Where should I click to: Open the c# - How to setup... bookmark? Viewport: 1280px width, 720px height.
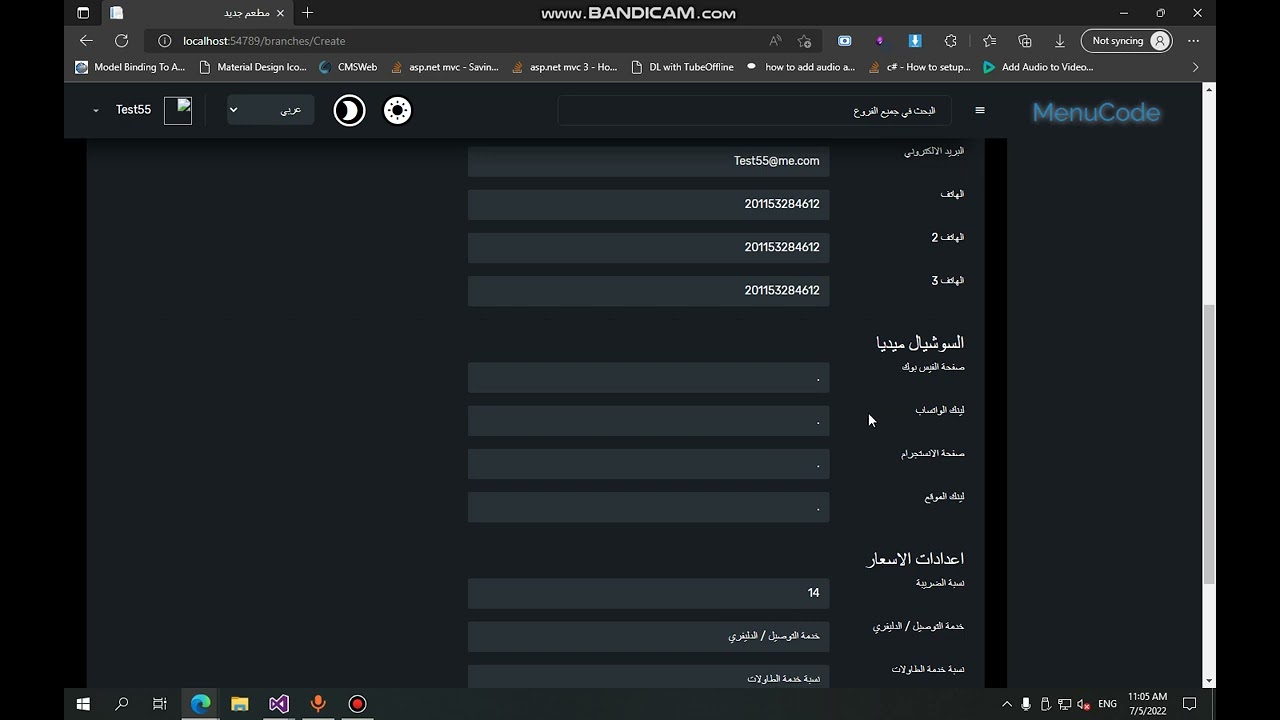[x=920, y=67]
